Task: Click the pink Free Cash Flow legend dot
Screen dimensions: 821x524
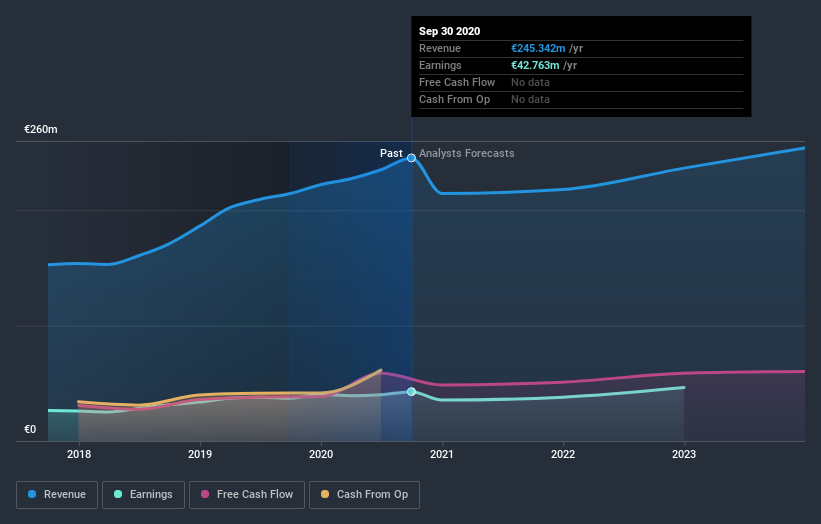Action: pos(205,494)
